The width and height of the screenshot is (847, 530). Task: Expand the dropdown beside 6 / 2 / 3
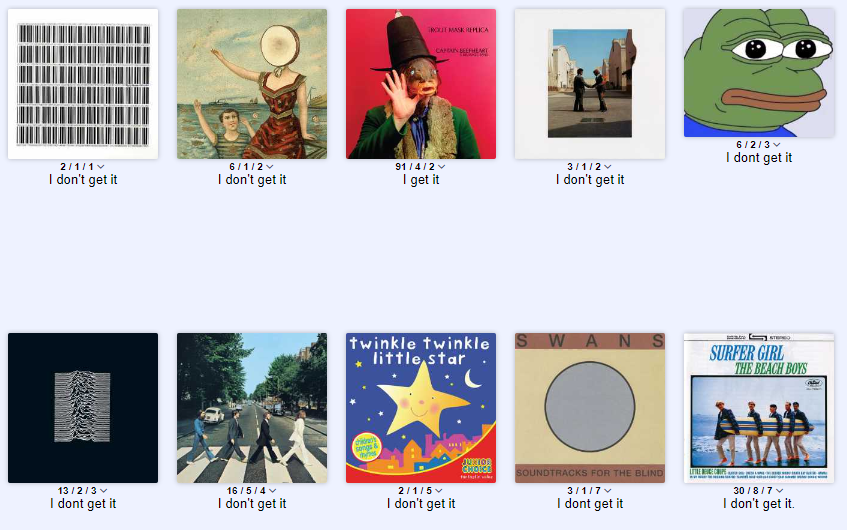click(776, 145)
